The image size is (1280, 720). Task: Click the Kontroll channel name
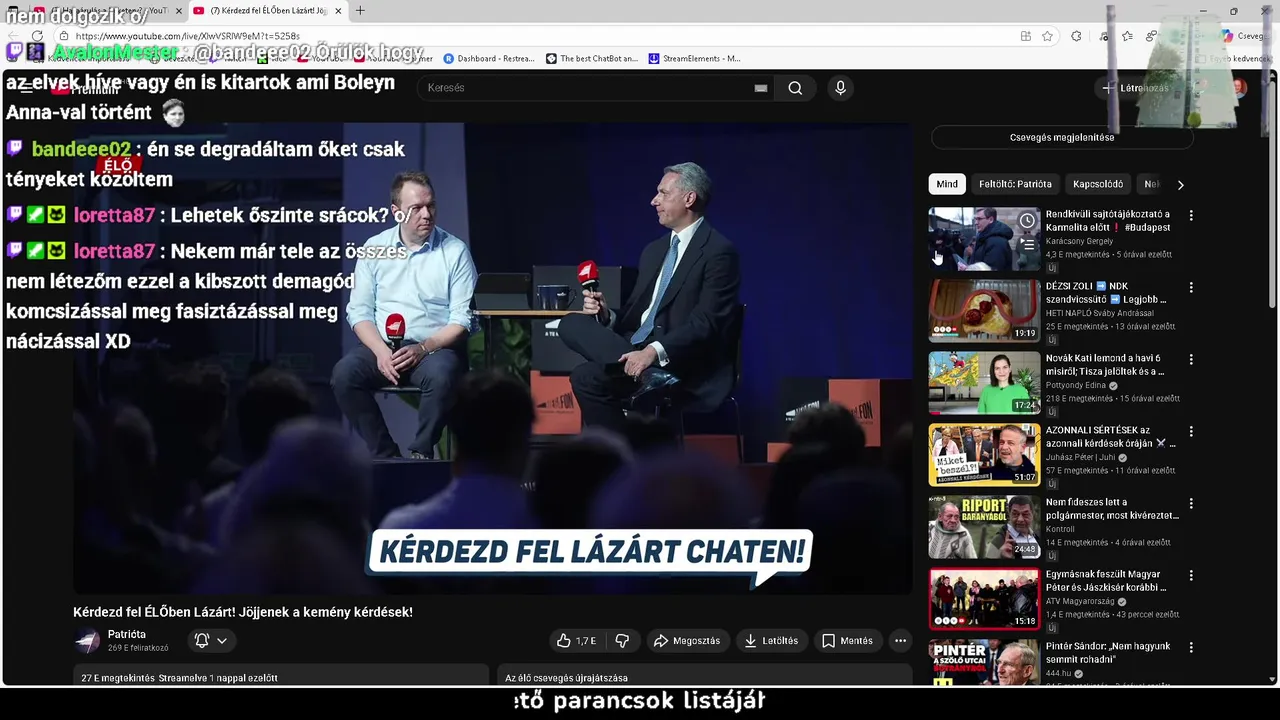coord(1060,529)
